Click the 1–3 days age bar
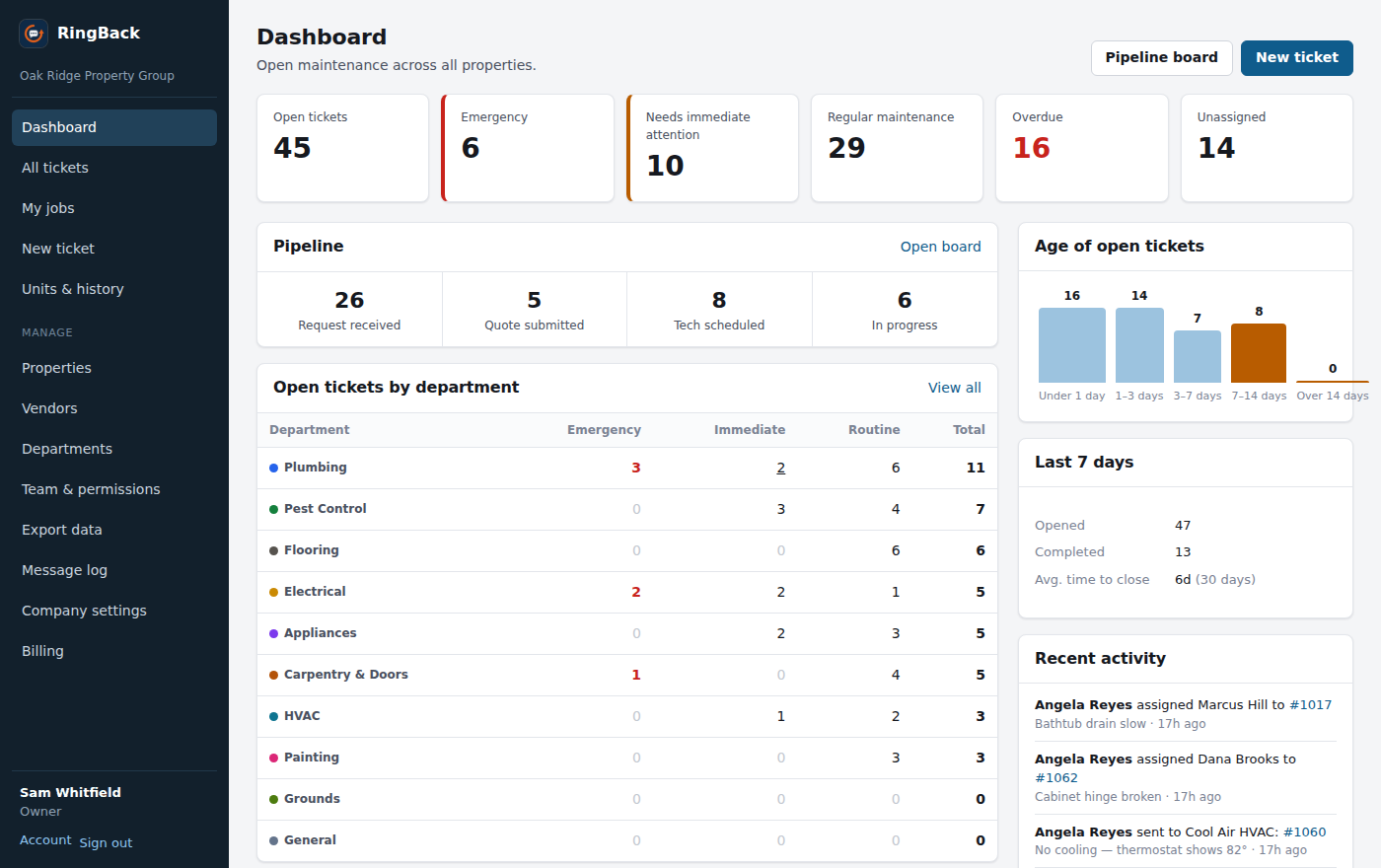Image resolution: width=1381 pixels, height=868 pixels. pos(1139,345)
